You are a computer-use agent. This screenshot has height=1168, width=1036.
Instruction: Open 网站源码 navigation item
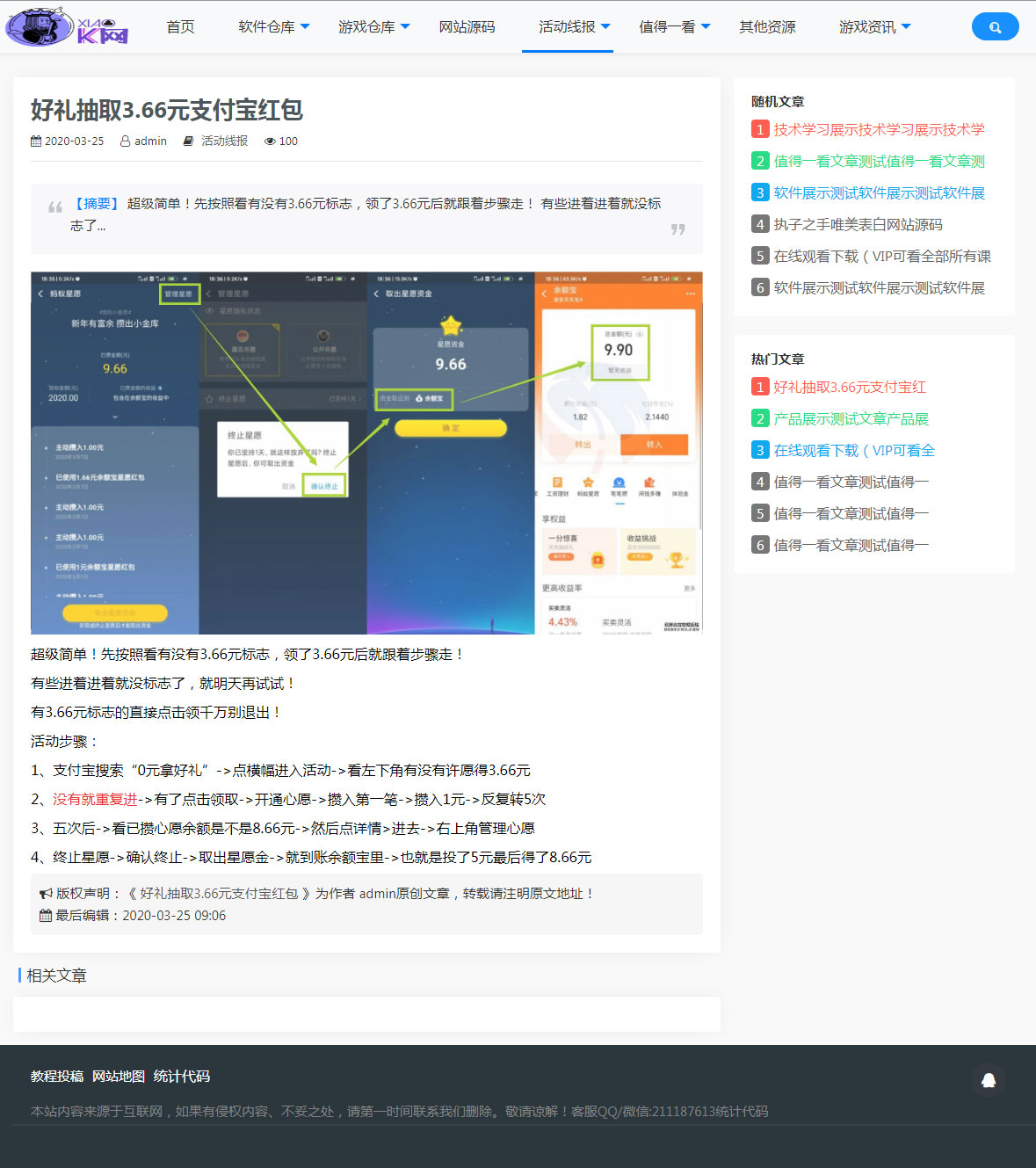[x=467, y=27]
